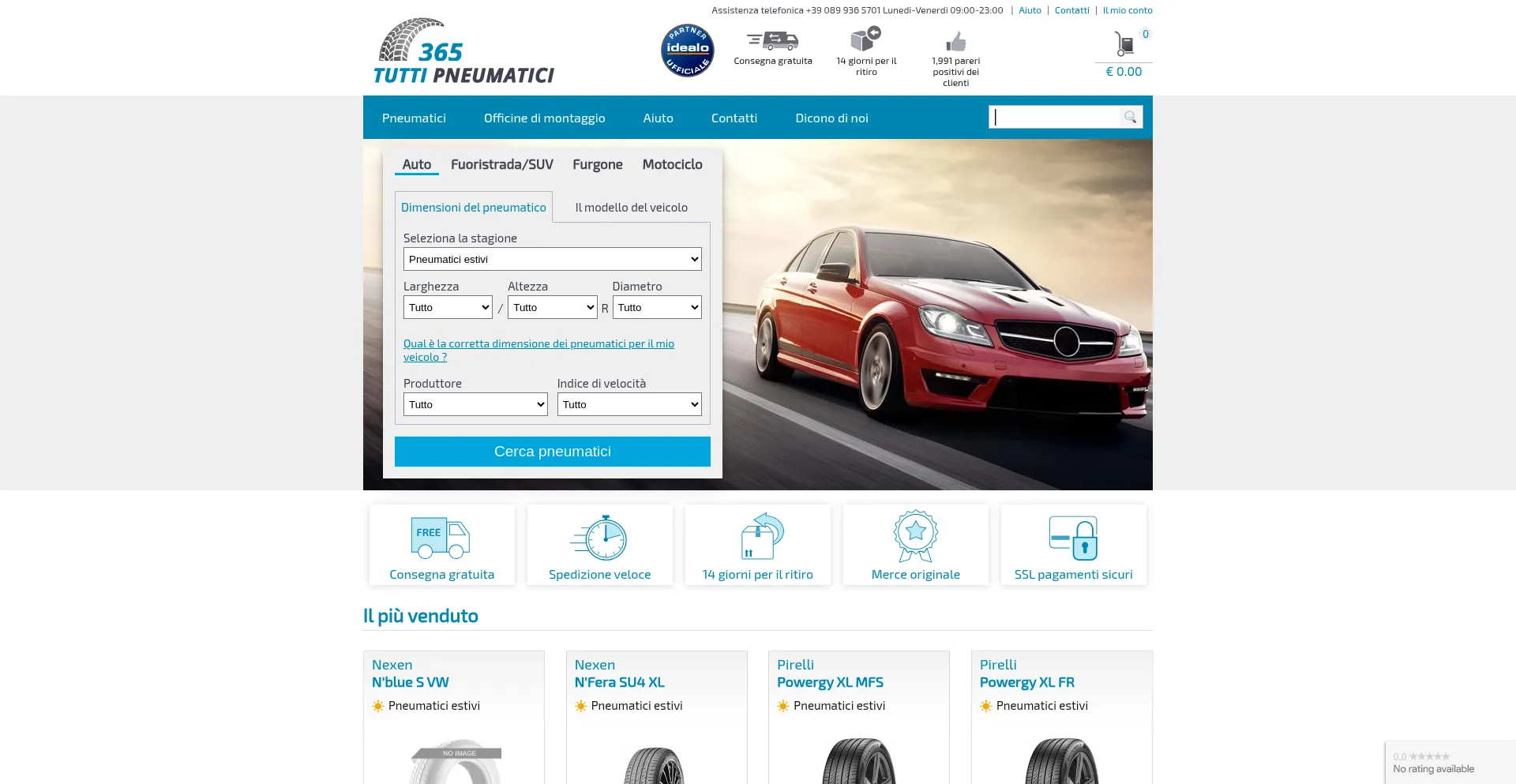Open the correct tire dimension help link
Viewport: 1516px width, 784px height.
pyautogui.click(x=538, y=344)
